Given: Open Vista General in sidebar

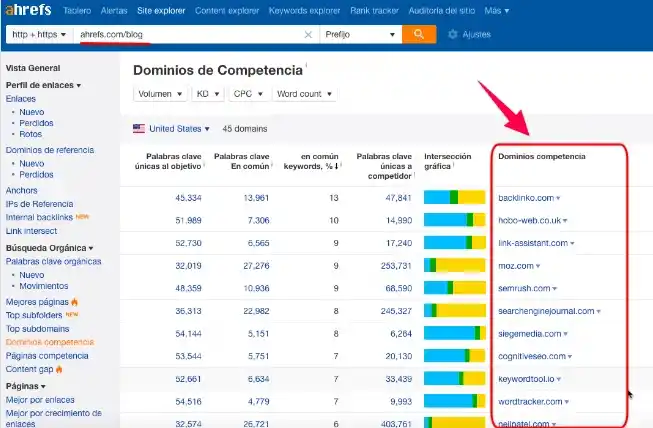Looking at the screenshot, I should [x=33, y=68].
